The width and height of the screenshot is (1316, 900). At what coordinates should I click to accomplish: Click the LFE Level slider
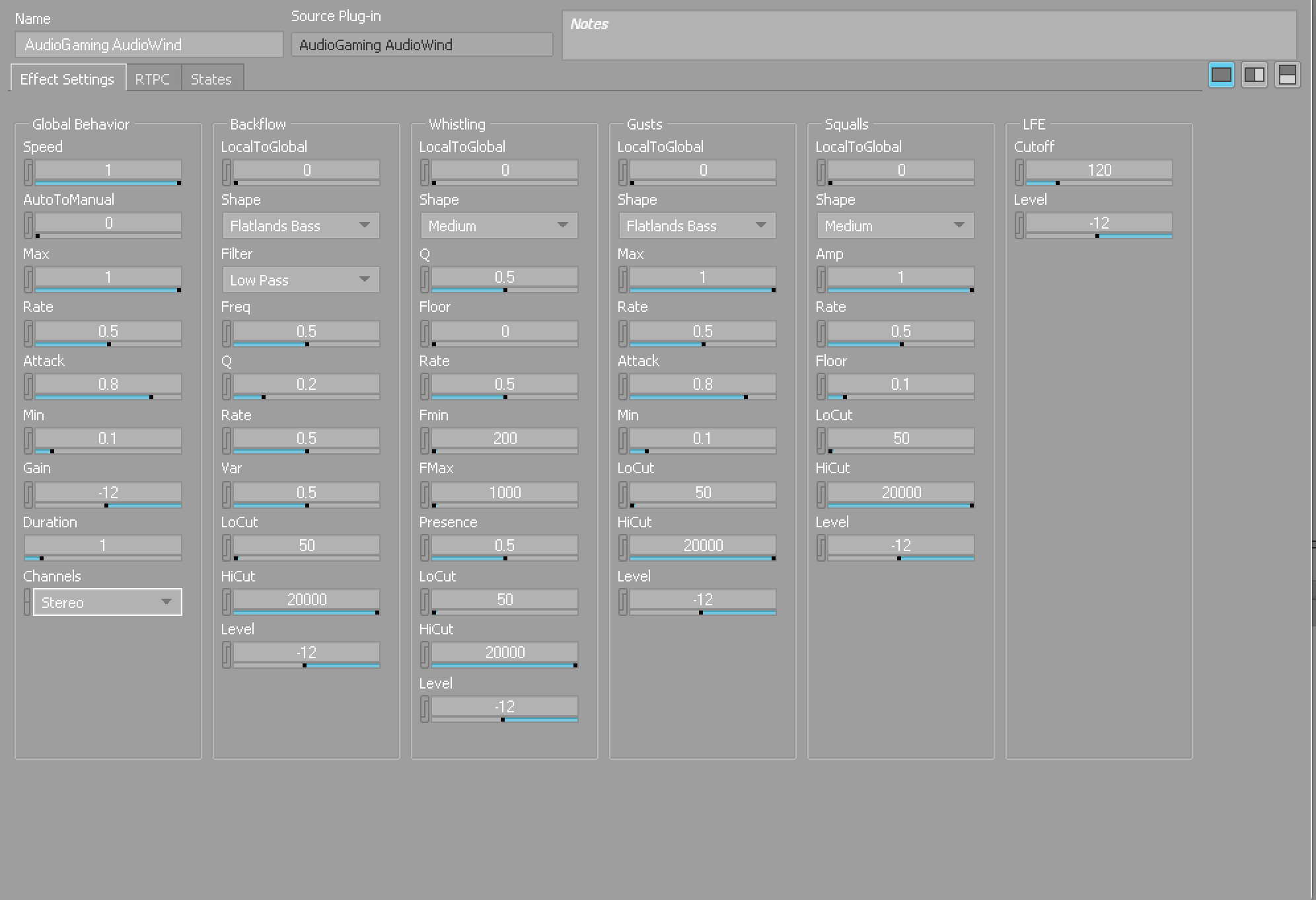(1099, 225)
